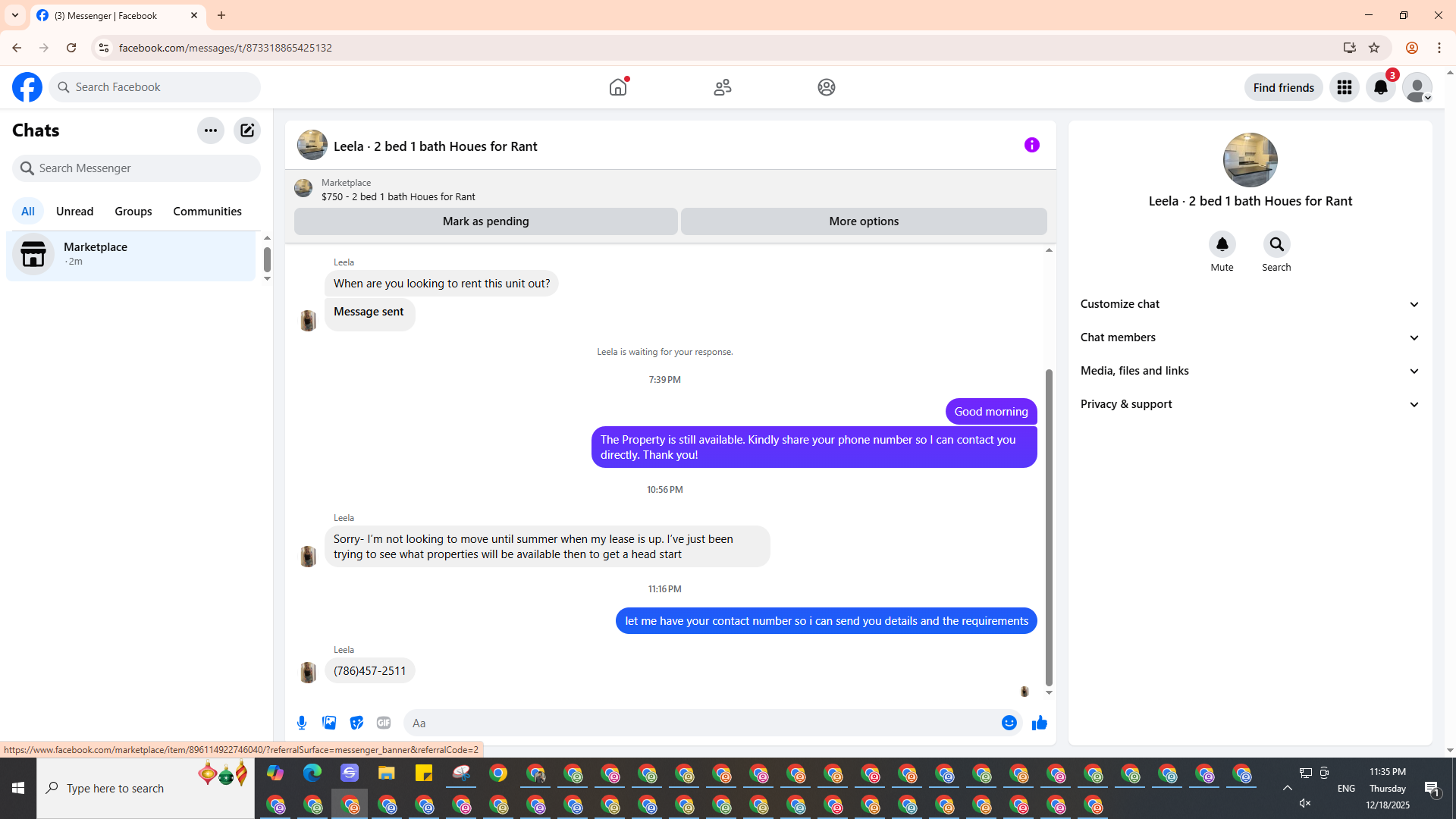Click the Search Messenger input field
The width and height of the screenshot is (1456, 819).
tap(144, 168)
